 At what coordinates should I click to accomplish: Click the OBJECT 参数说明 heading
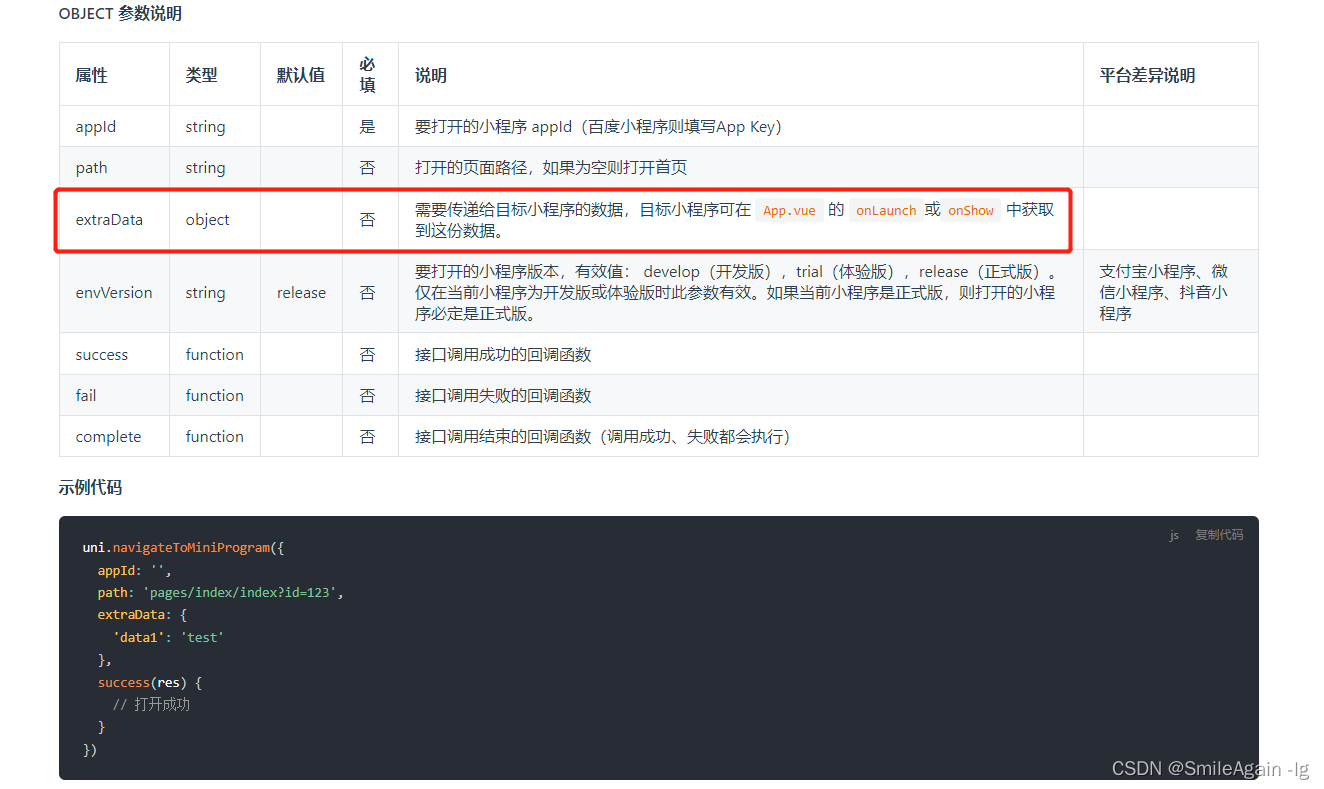click(120, 14)
